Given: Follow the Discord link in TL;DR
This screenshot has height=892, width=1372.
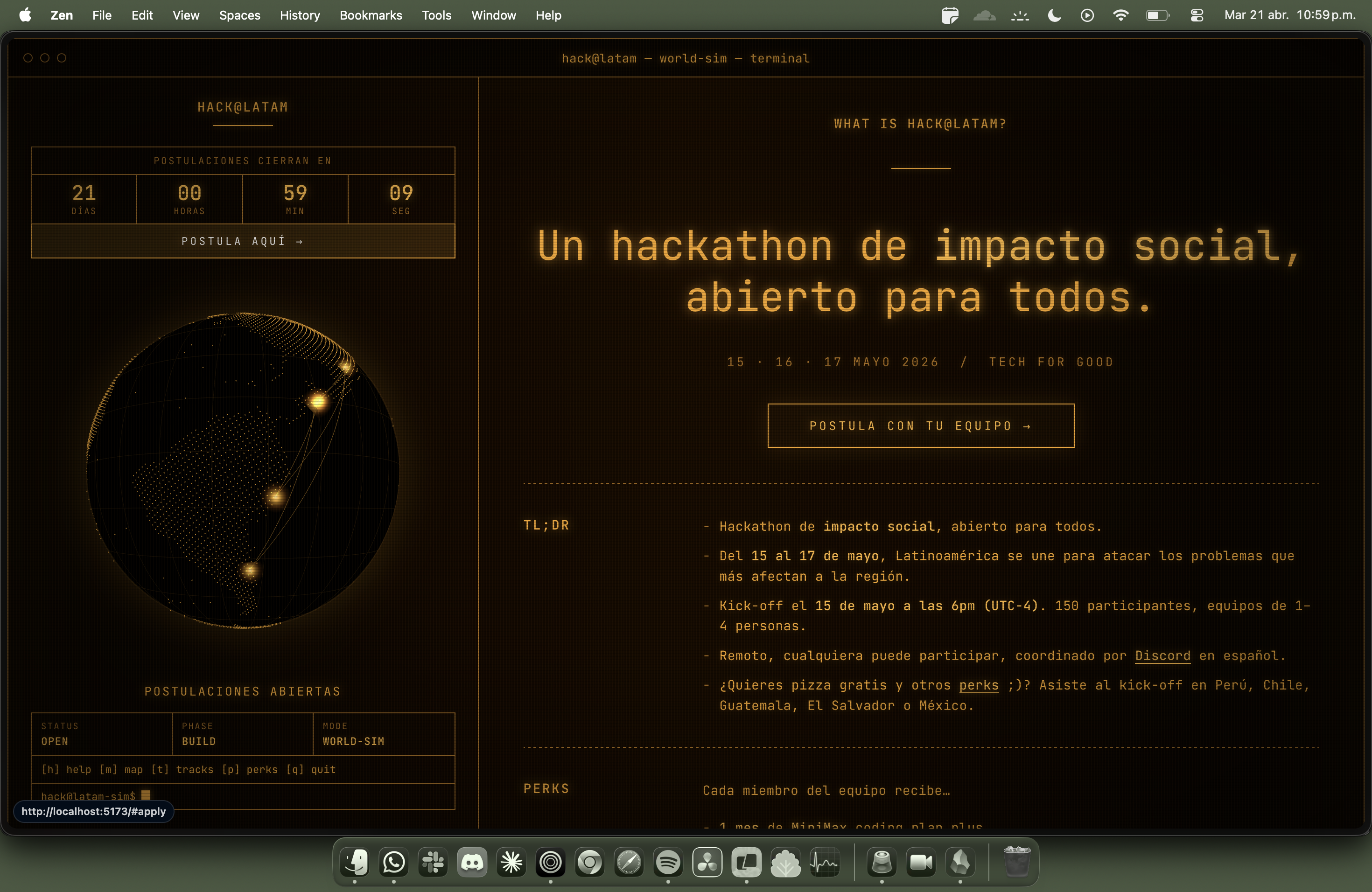Looking at the screenshot, I should point(1162,656).
